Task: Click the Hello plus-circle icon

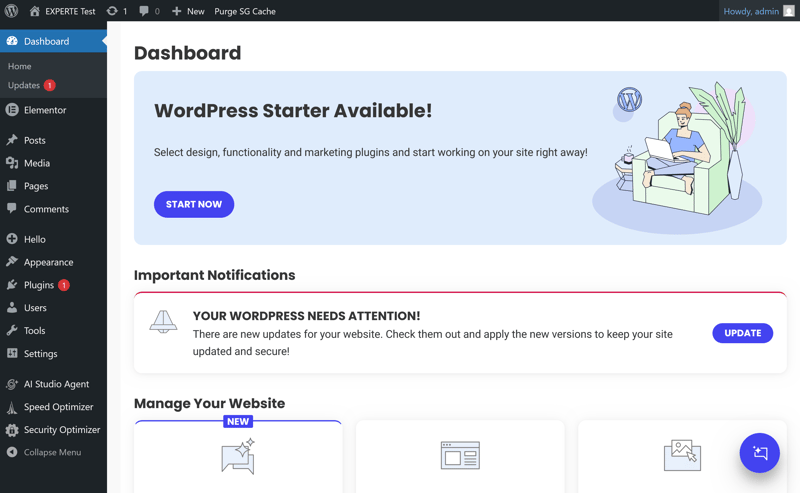Action: pos(12,239)
